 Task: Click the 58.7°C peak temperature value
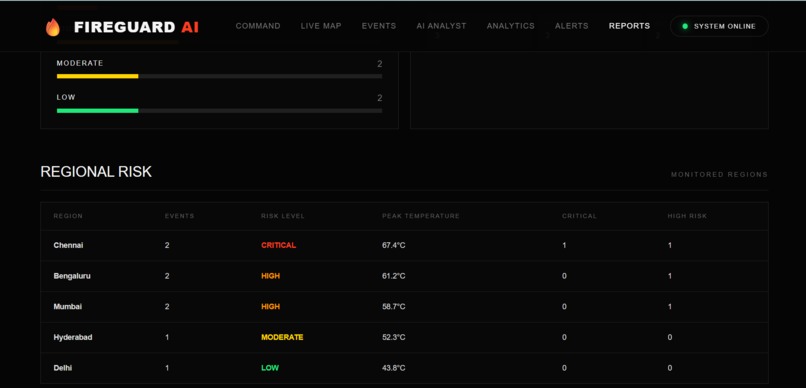394,307
